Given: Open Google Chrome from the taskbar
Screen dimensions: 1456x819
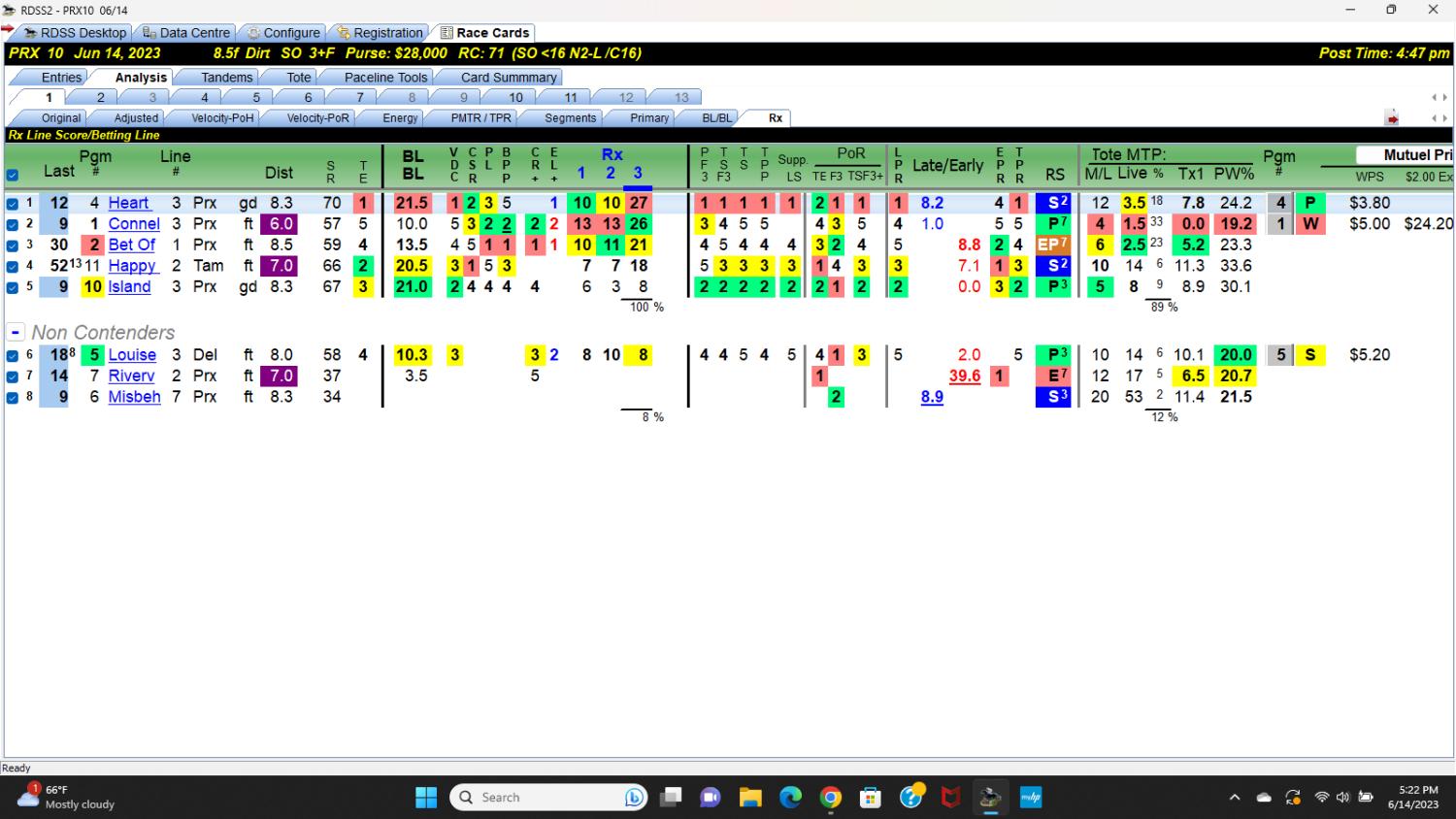Looking at the screenshot, I should click(831, 798).
